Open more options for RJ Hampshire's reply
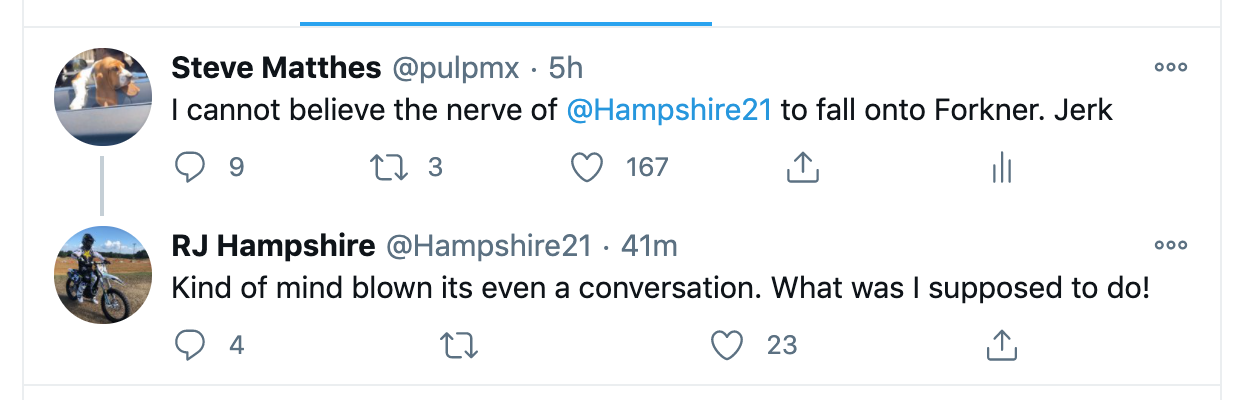 pyautogui.click(x=1170, y=245)
